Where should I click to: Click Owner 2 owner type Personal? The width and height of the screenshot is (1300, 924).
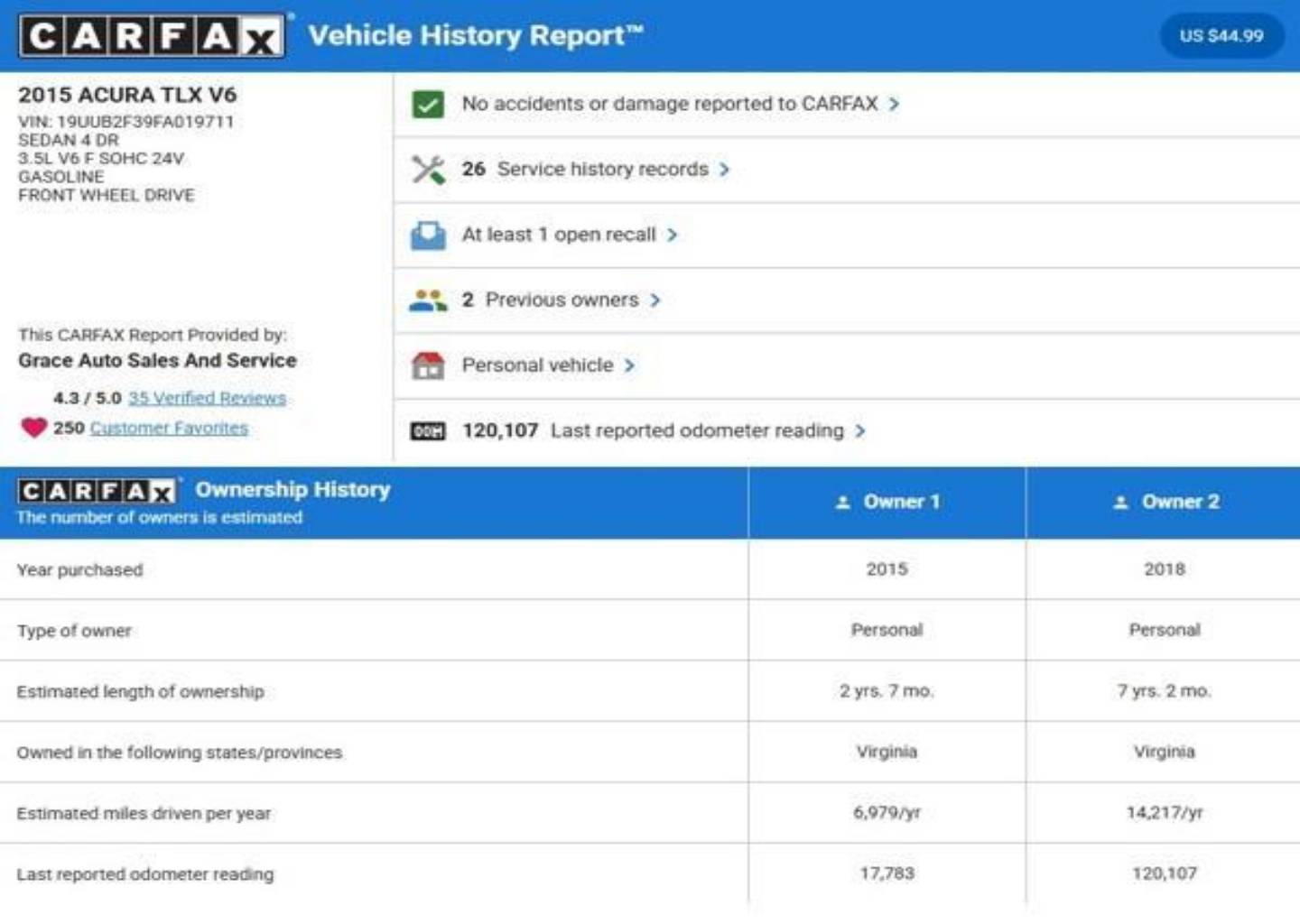coord(1165,630)
